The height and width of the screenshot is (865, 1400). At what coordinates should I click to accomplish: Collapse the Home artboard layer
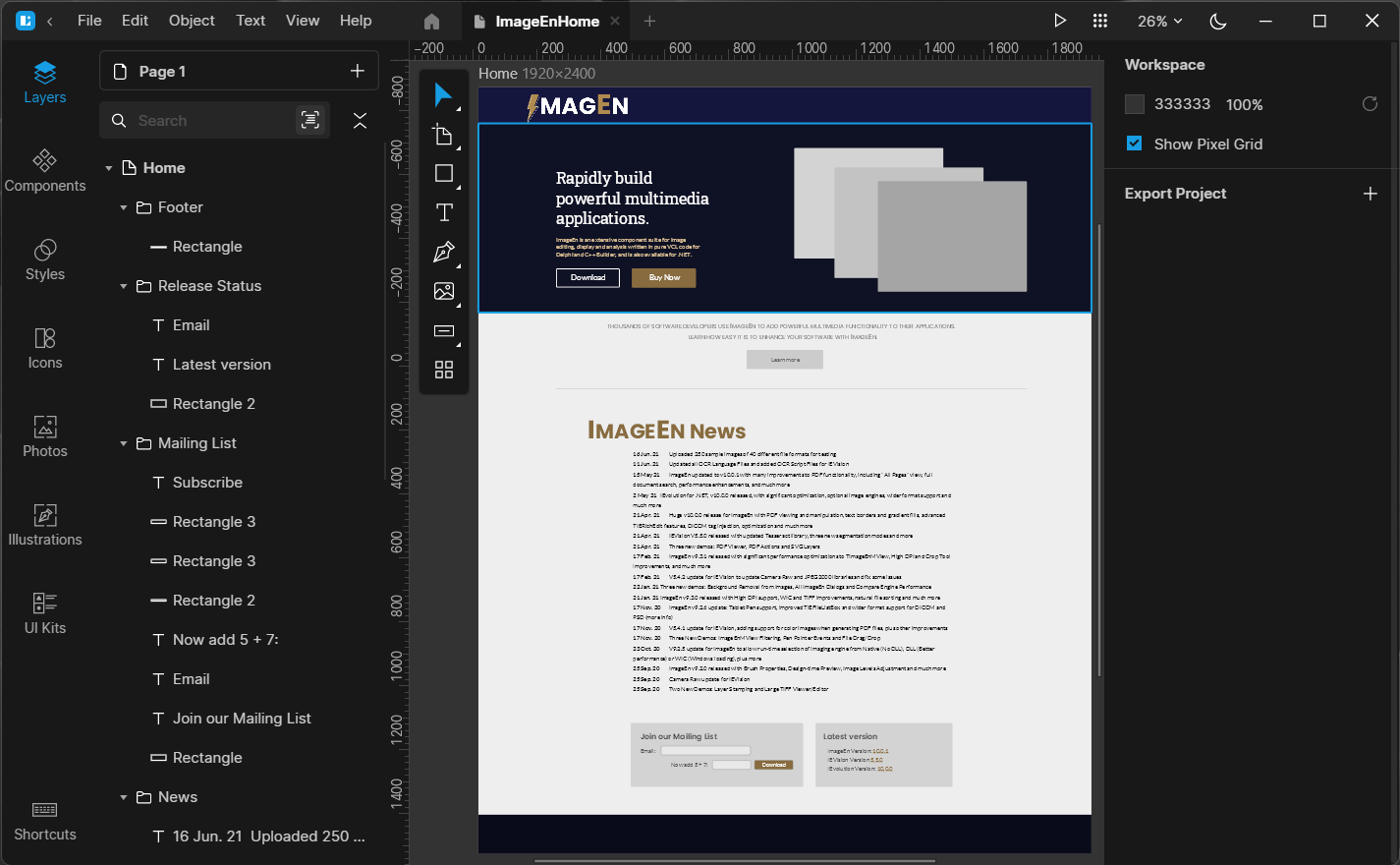(x=109, y=168)
